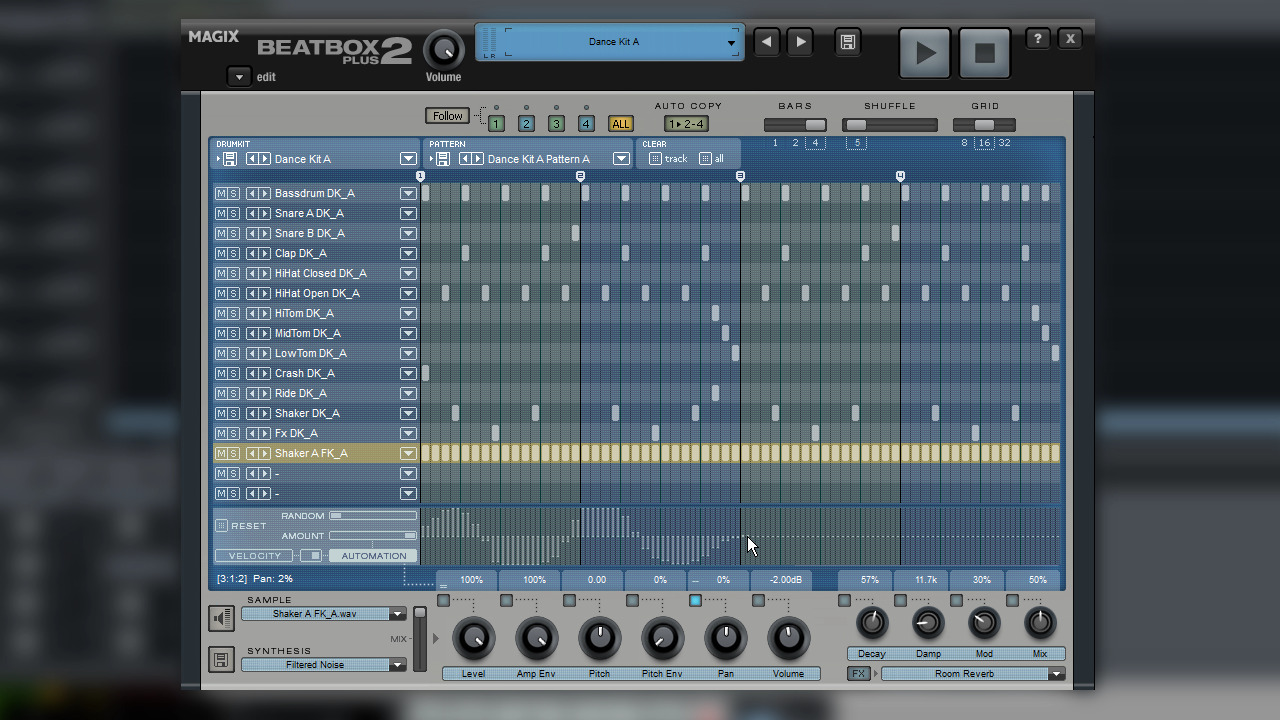Click the Auto Copy 1>2-4 button

coord(686,124)
